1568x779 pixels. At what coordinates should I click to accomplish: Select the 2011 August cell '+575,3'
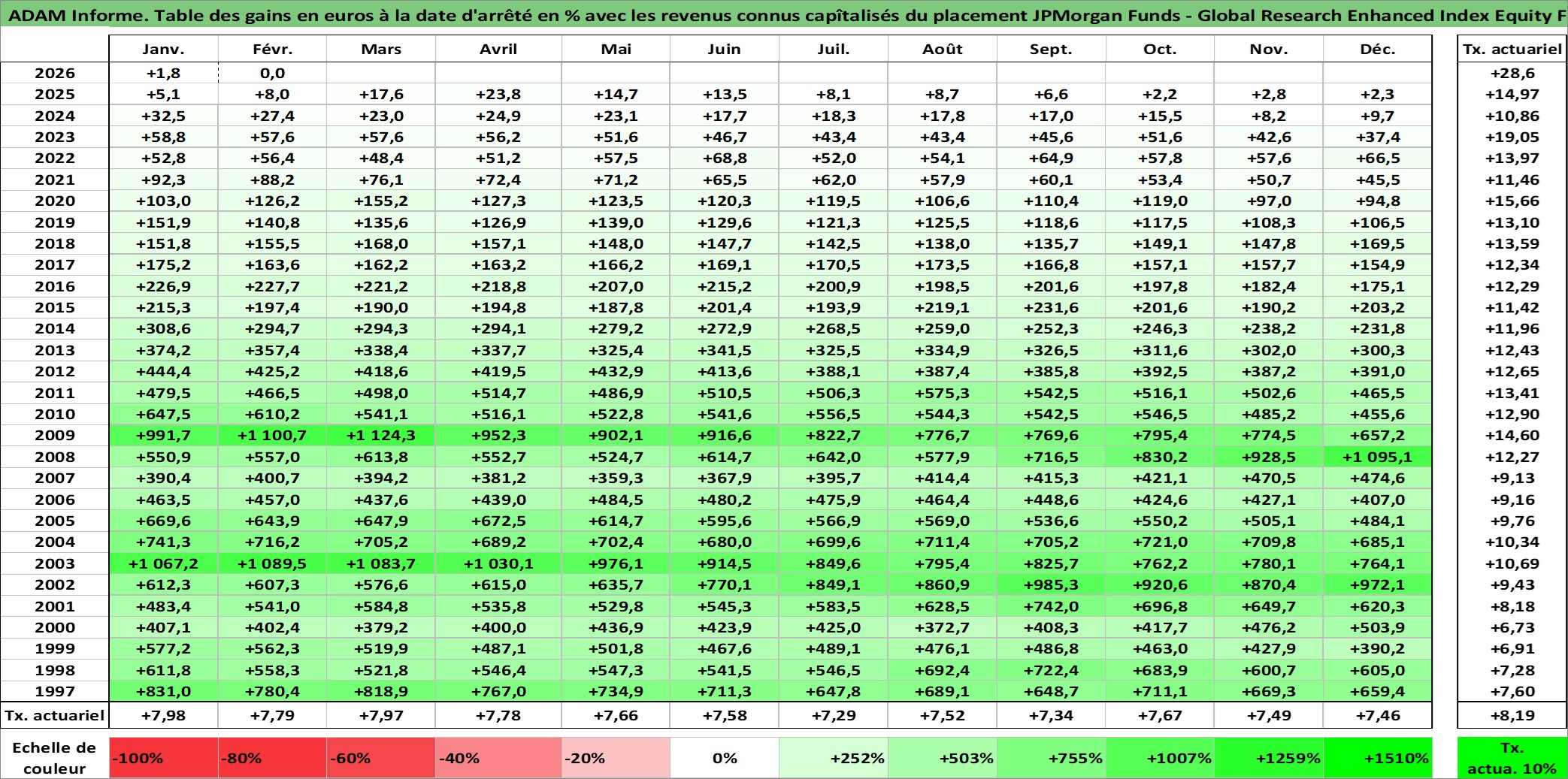943,393
